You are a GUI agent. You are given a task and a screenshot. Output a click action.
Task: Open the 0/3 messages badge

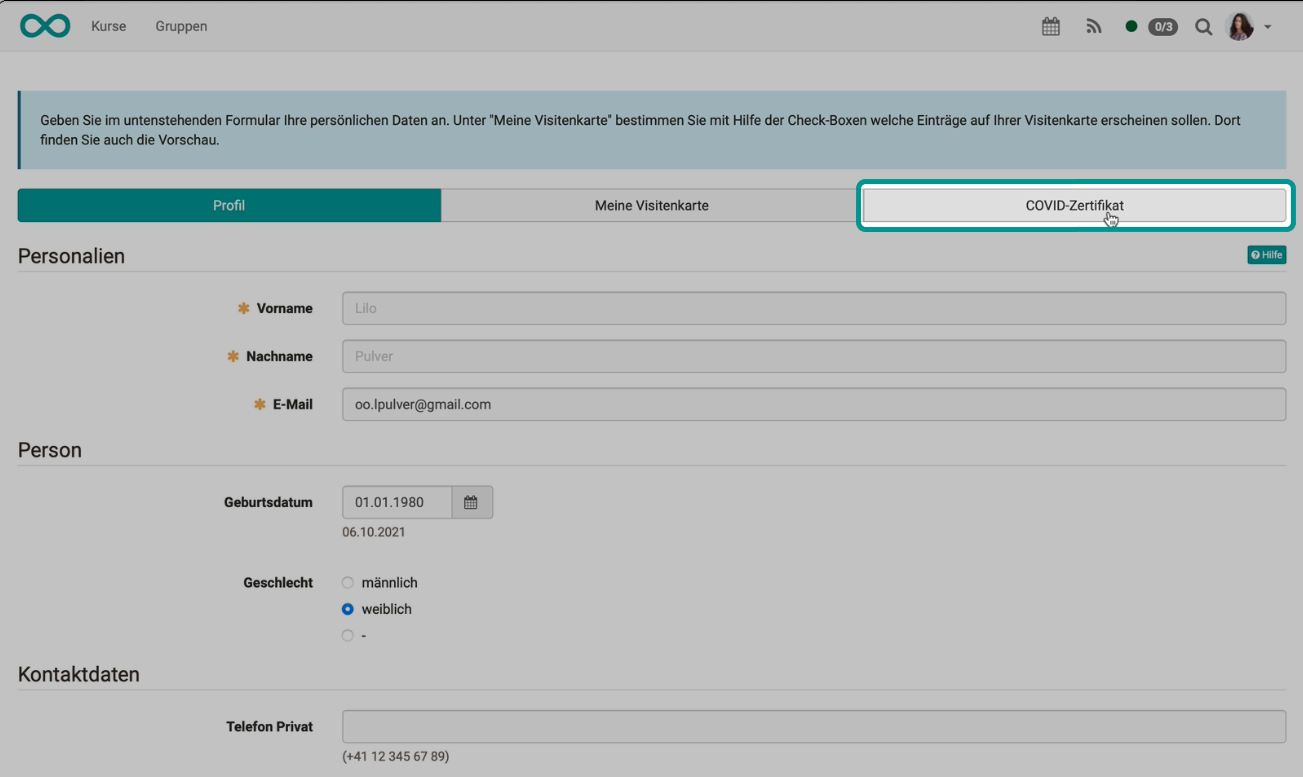tap(1162, 26)
